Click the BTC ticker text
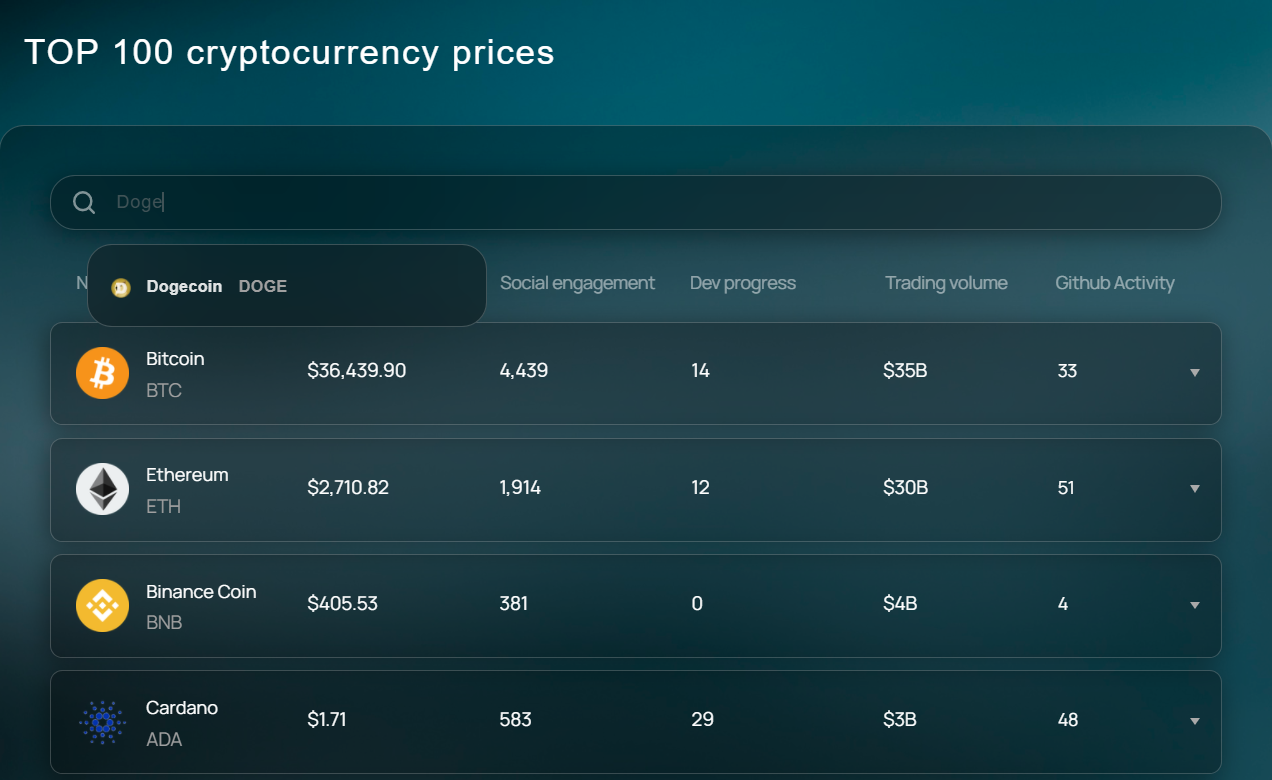Screen dimensions: 1272x780 point(164,390)
